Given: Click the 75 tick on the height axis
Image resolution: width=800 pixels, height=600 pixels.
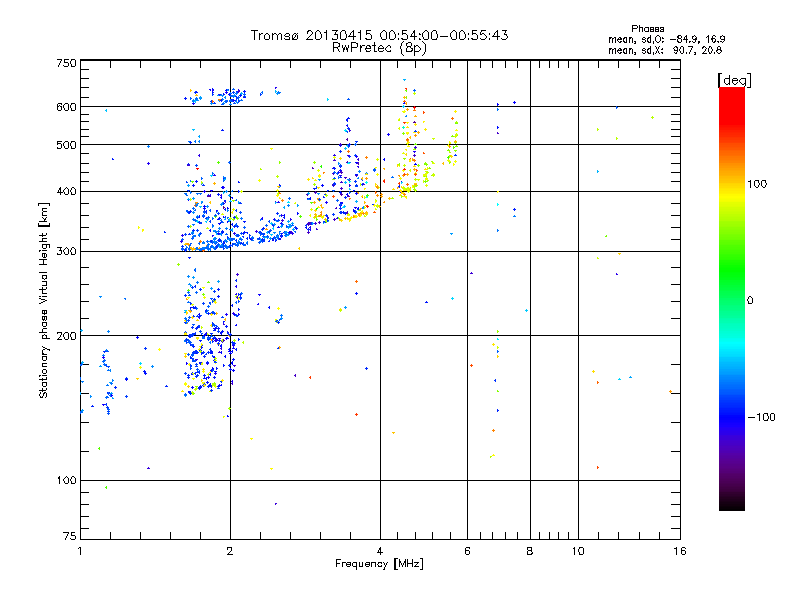Looking at the screenshot, I should pos(69,536).
